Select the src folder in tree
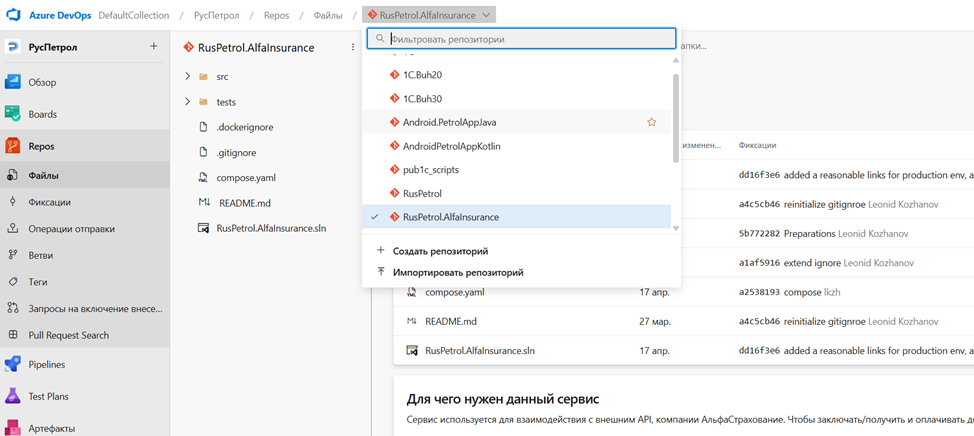 coord(222,76)
